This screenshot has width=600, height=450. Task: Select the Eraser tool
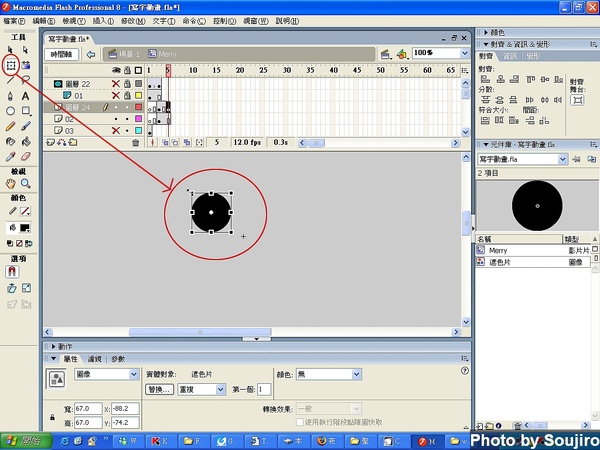[26, 157]
